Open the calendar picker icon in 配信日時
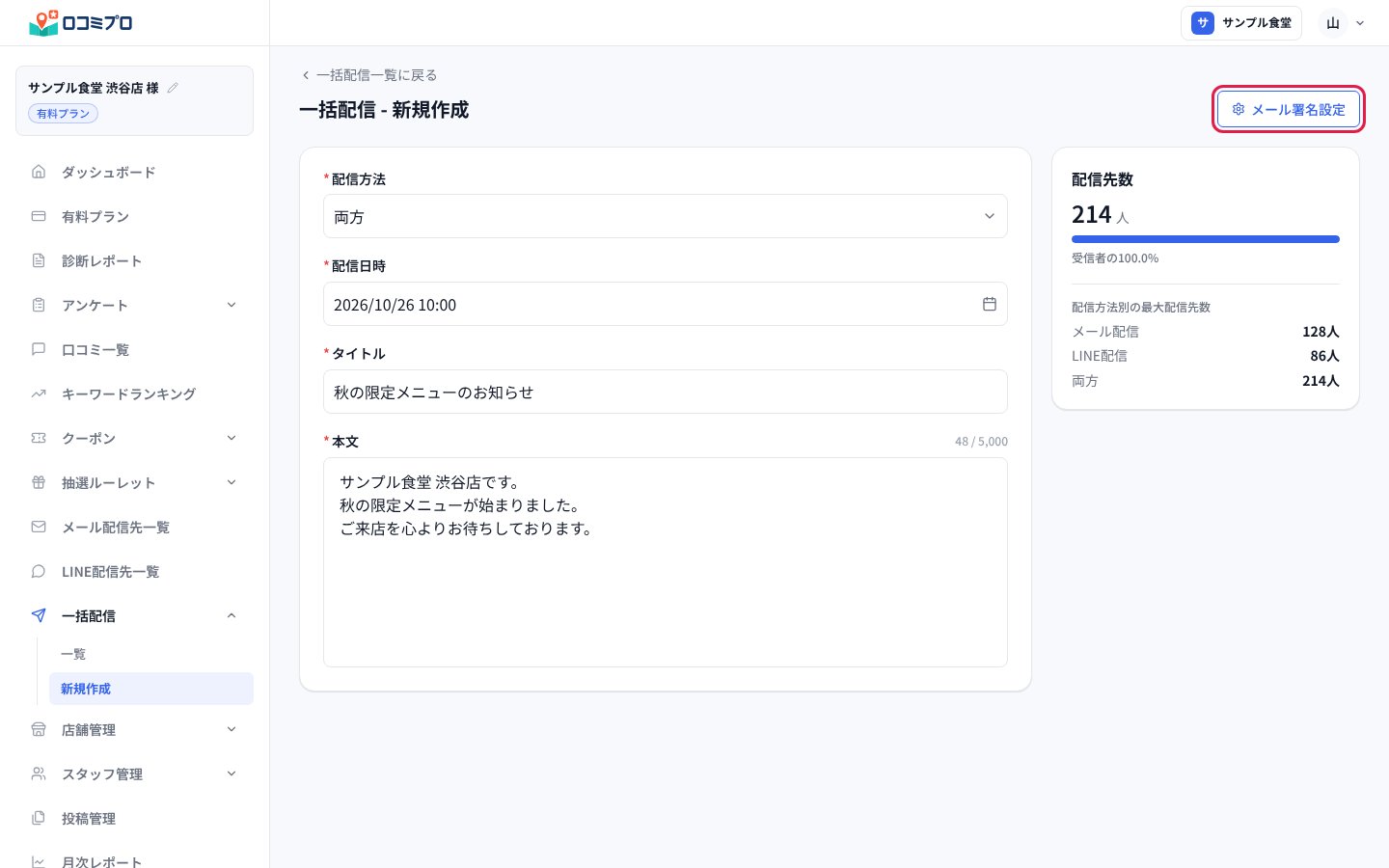This screenshot has width=1389, height=868. (x=989, y=304)
